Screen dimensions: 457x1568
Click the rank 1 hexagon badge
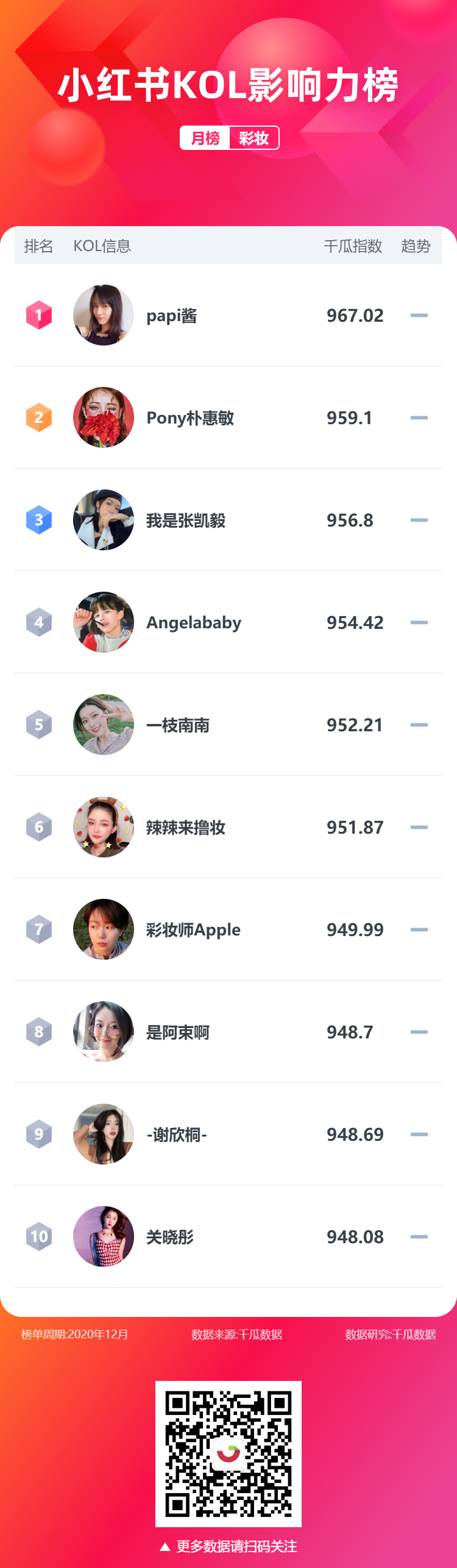click(39, 315)
